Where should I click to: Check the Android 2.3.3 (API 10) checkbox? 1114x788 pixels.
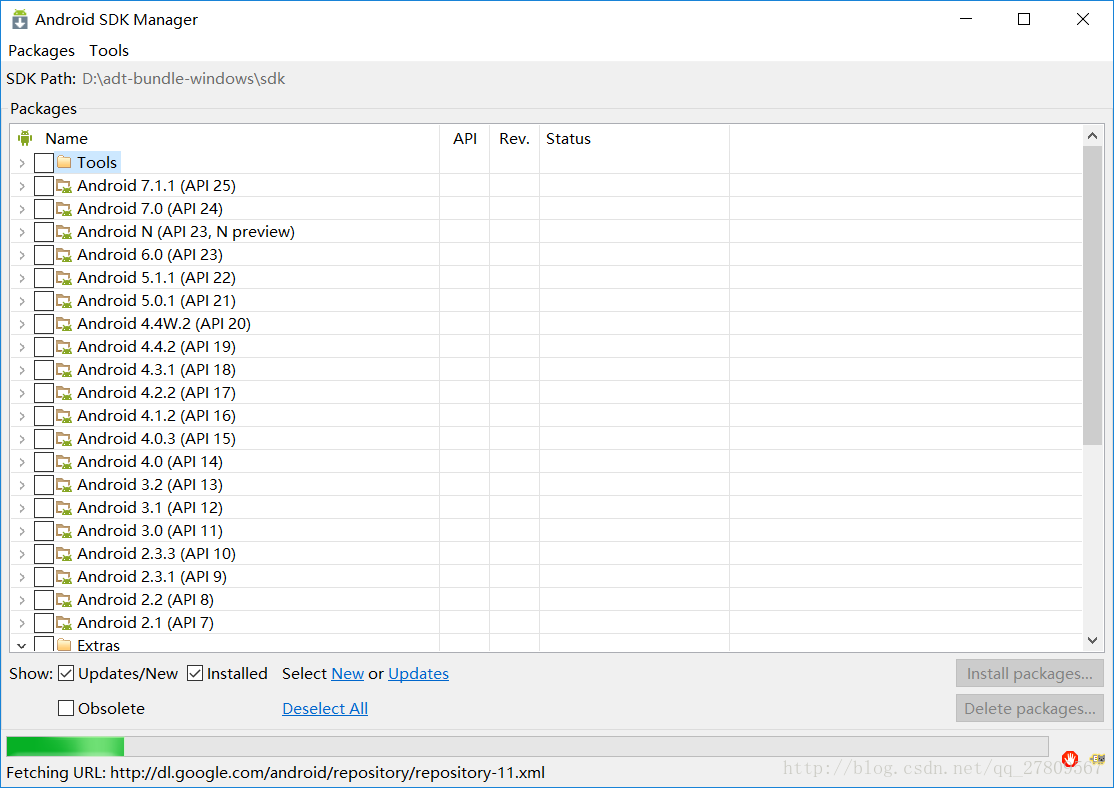[x=44, y=554]
